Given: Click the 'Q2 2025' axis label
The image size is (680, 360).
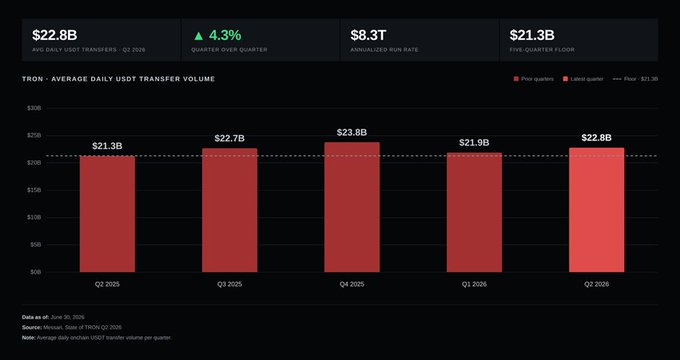Looking at the screenshot, I should pyautogui.click(x=107, y=285).
